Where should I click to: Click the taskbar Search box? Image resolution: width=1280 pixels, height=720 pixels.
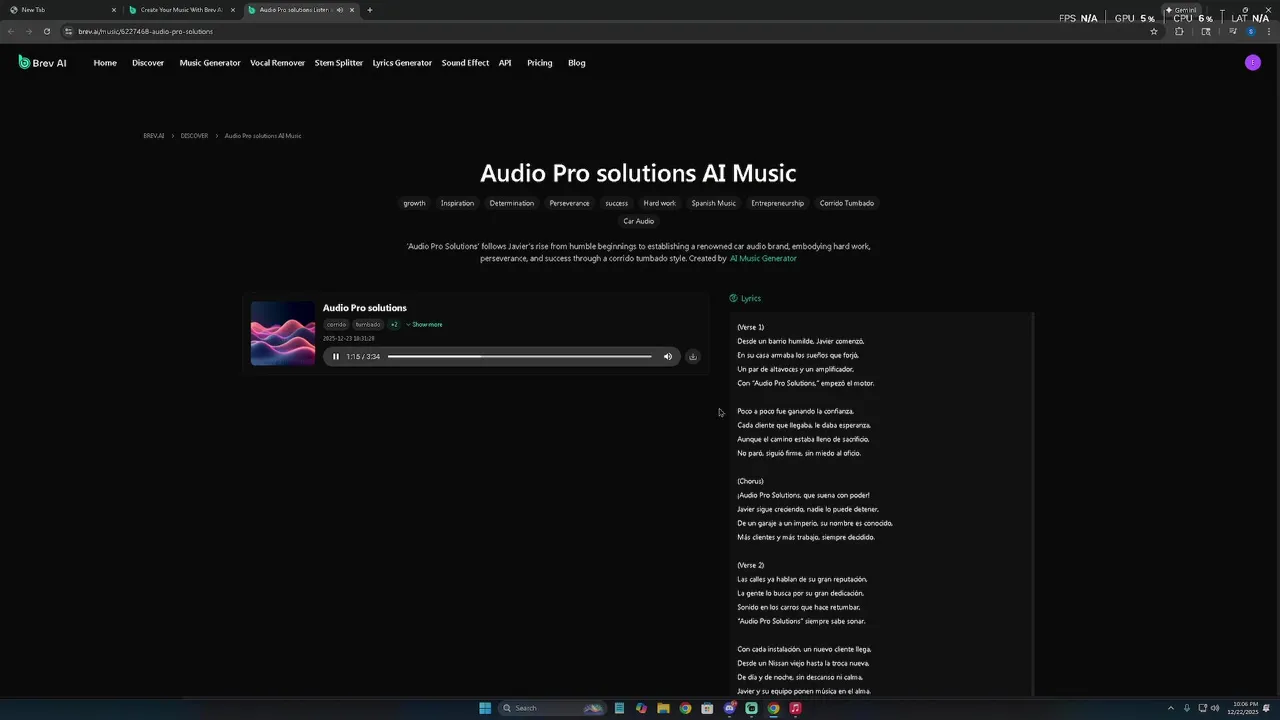tap(550, 708)
